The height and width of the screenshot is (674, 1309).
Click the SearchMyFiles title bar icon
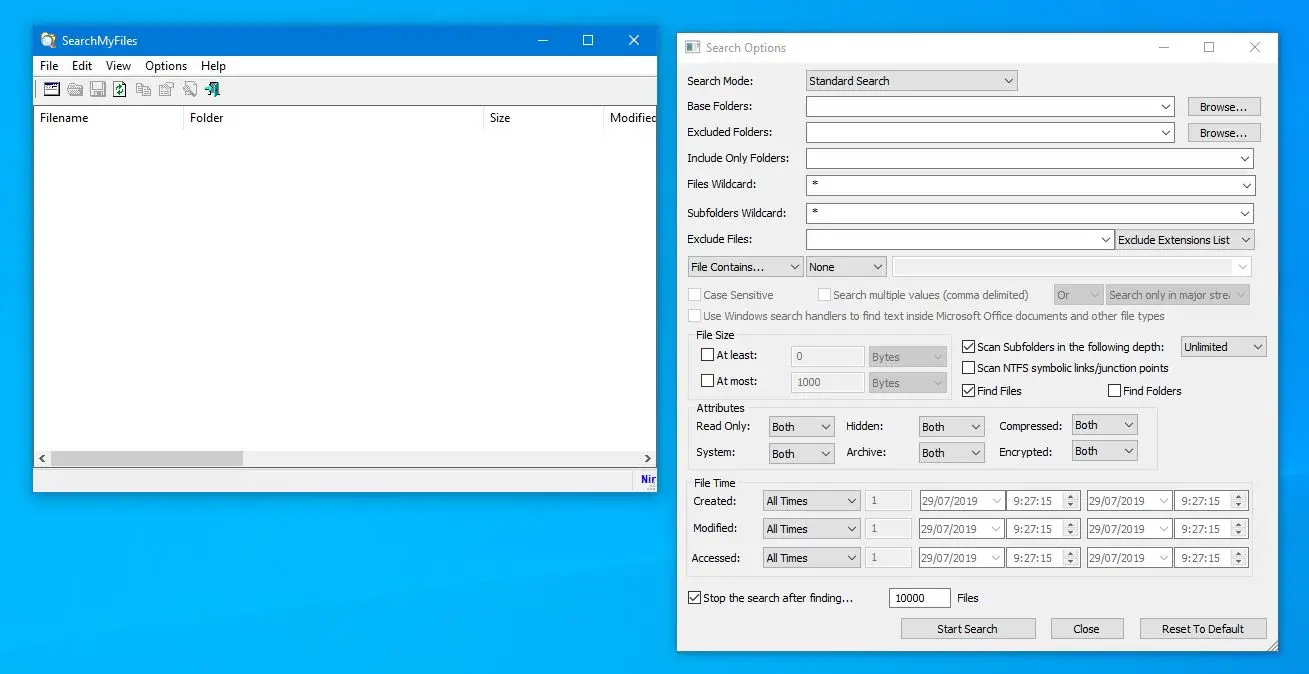point(48,40)
